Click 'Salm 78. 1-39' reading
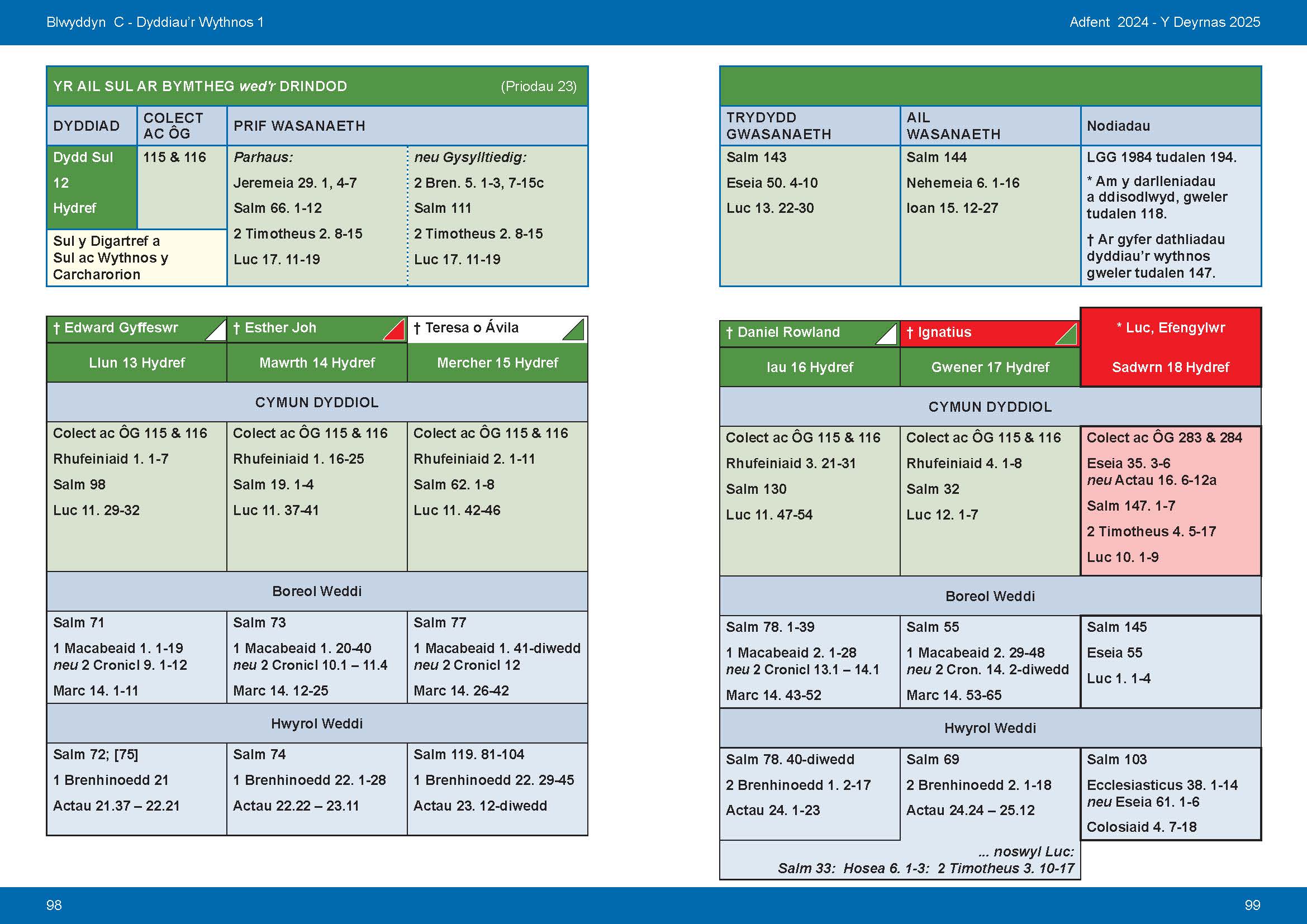This screenshot has height=924, width=1307. tap(769, 627)
